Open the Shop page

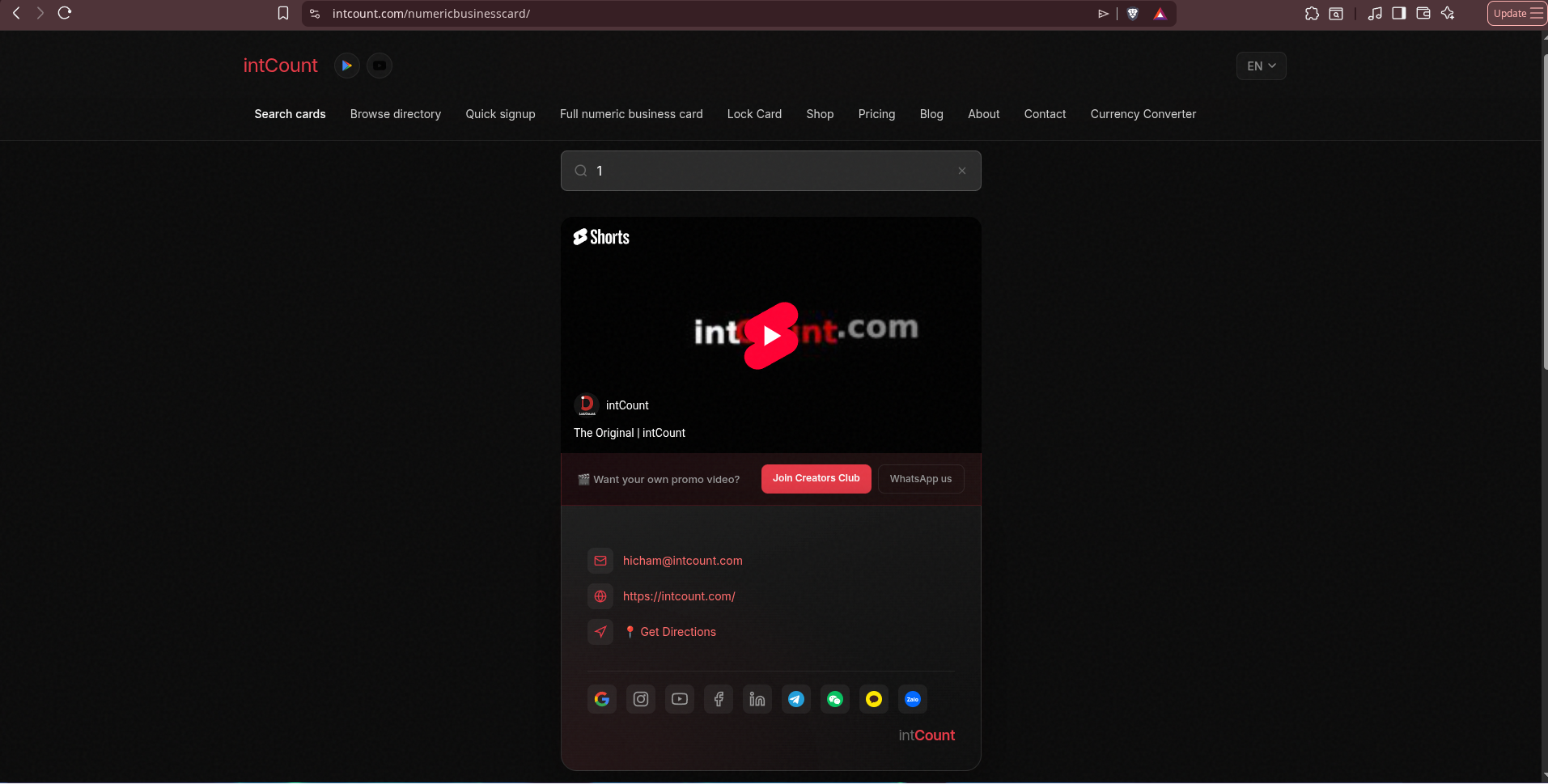(820, 114)
